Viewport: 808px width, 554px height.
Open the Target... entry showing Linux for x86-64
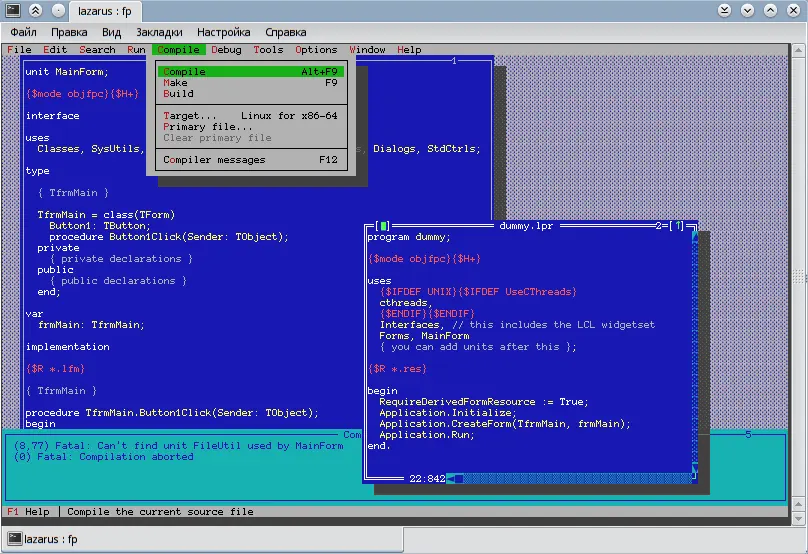click(251, 115)
